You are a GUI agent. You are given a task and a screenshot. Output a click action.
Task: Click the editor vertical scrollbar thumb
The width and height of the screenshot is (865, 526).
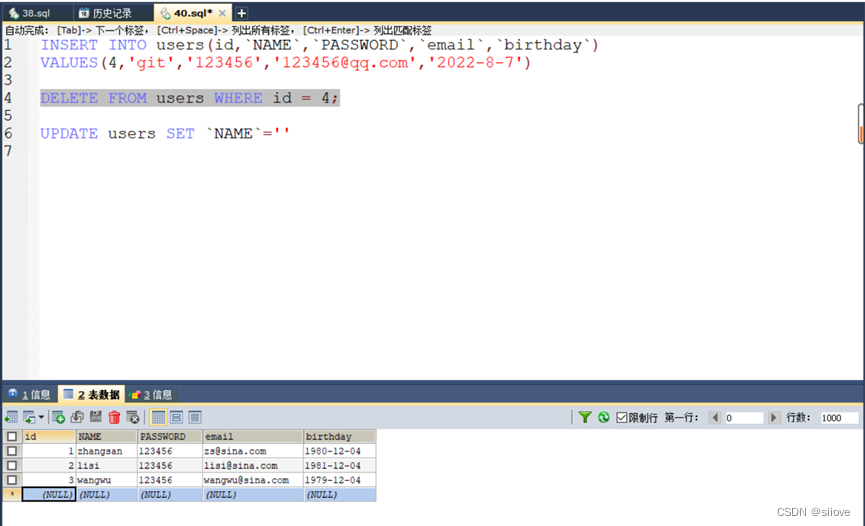tap(861, 124)
